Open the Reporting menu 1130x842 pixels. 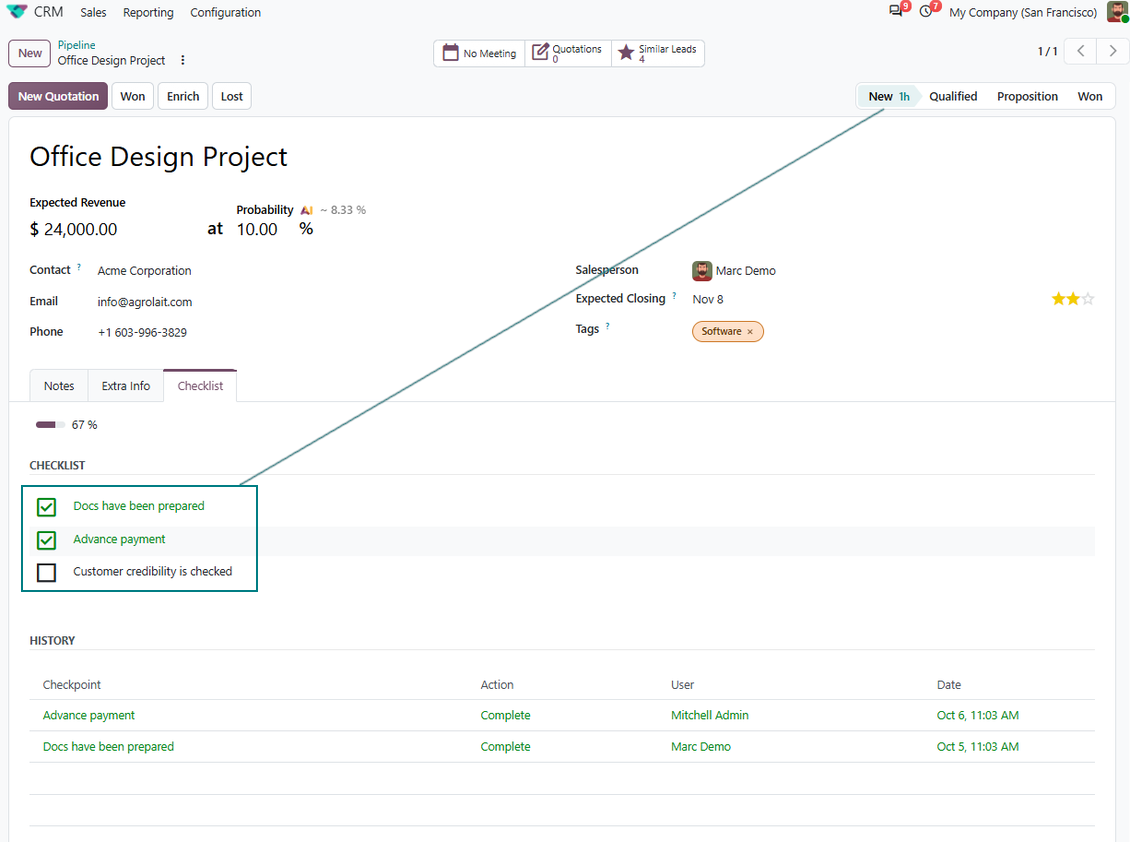pyautogui.click(x=148, y=12)
